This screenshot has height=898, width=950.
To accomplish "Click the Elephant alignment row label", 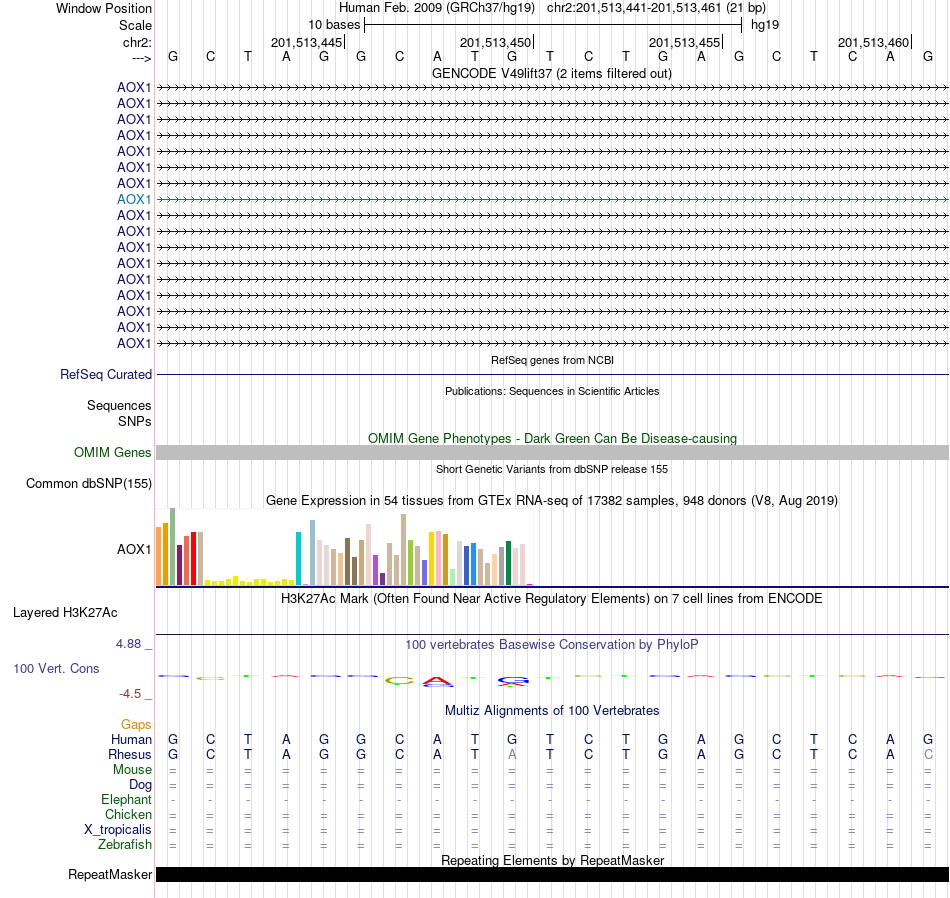I will pos(126,799).
